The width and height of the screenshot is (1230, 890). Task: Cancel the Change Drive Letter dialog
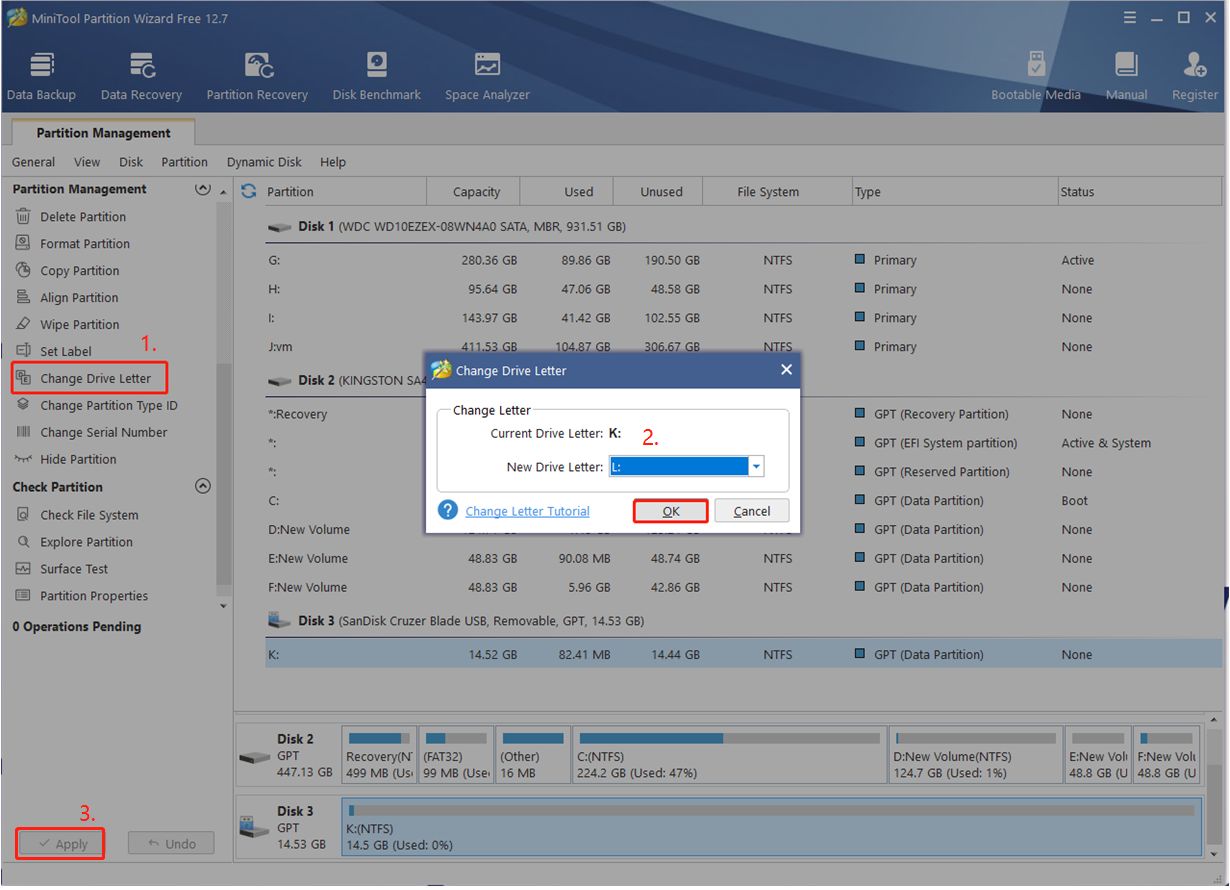[751, 511]
